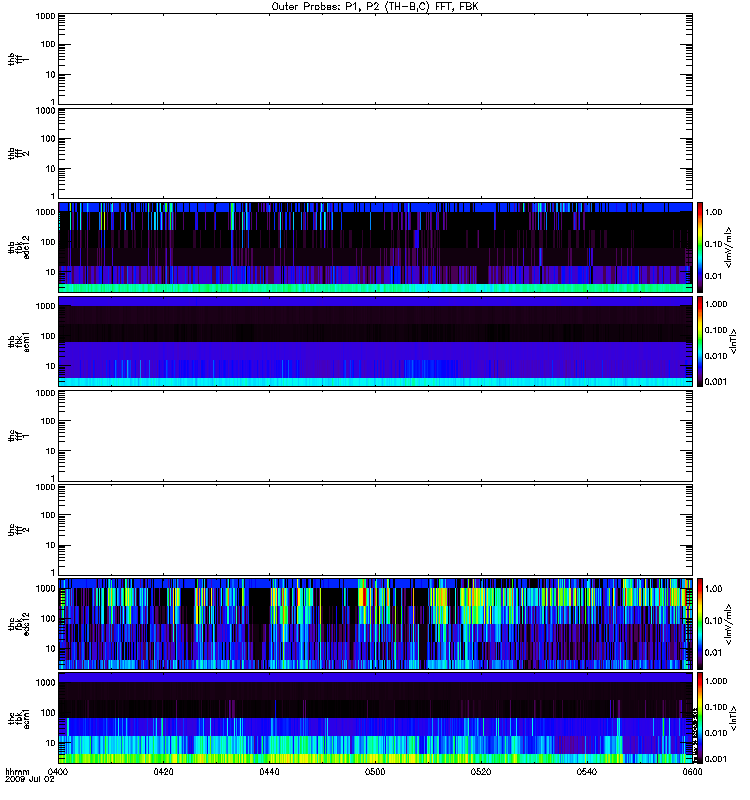The width and height of the screenshot is (750, 800).
Task: Click the y-axis title of the second thb panel
Action: [x=19, y=153]
